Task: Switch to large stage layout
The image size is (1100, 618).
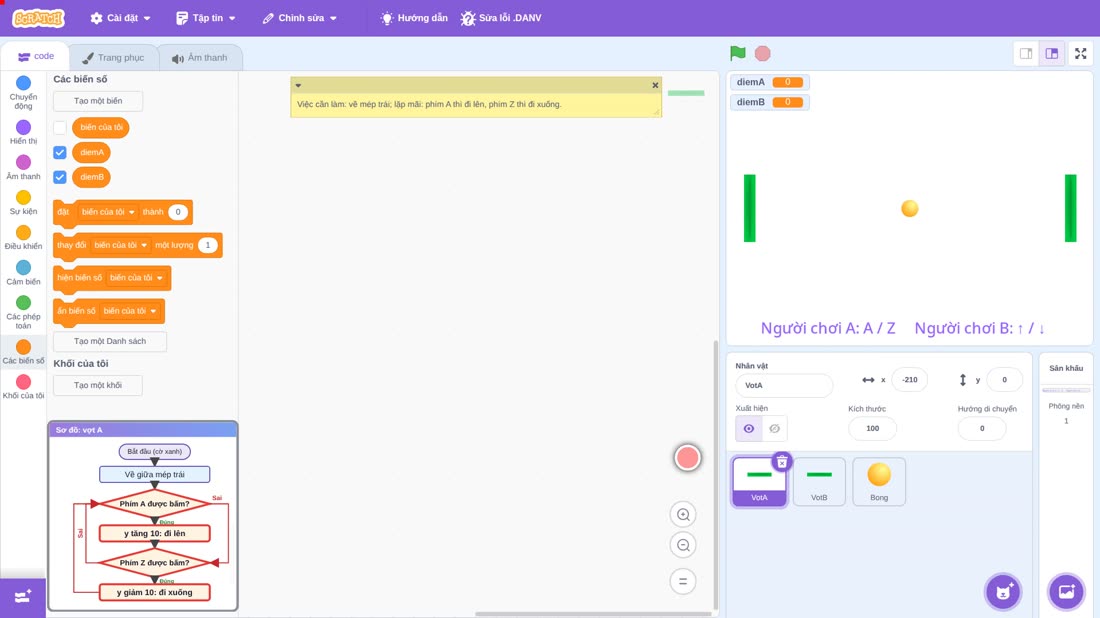Action: click(1052, 53)
